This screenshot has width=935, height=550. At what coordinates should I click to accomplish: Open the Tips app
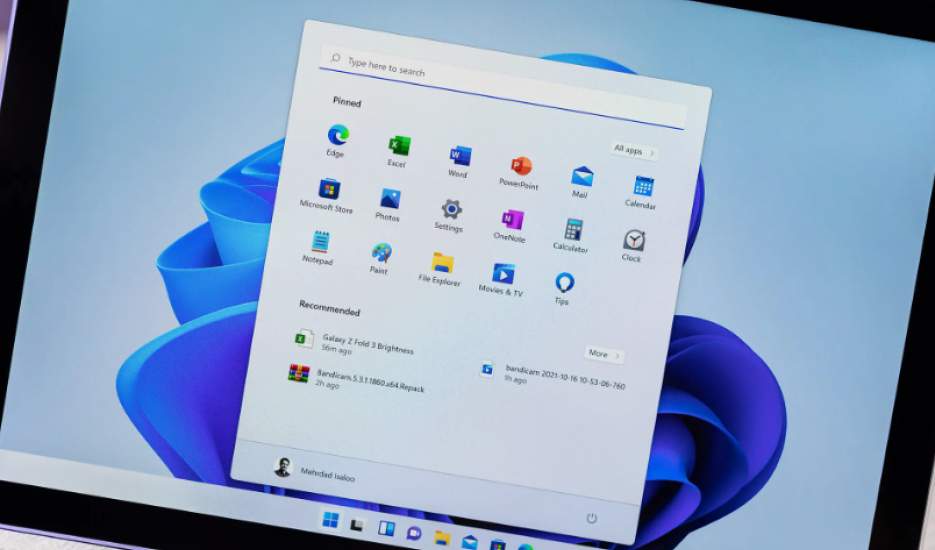(x=564, y=283)
